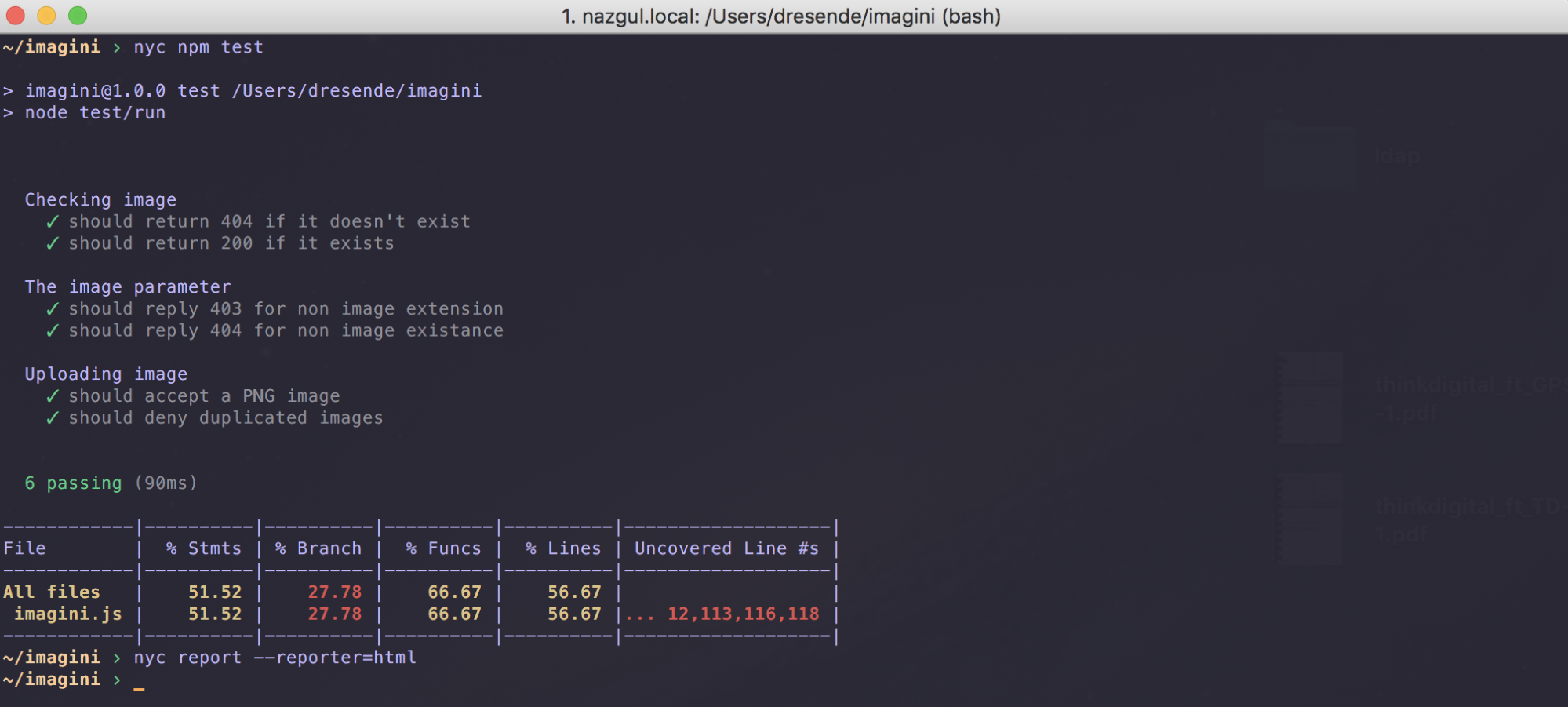Click the 'Uncovered Line #s' column header
The image size is (1568, 707).
click(x=726, y=548)
